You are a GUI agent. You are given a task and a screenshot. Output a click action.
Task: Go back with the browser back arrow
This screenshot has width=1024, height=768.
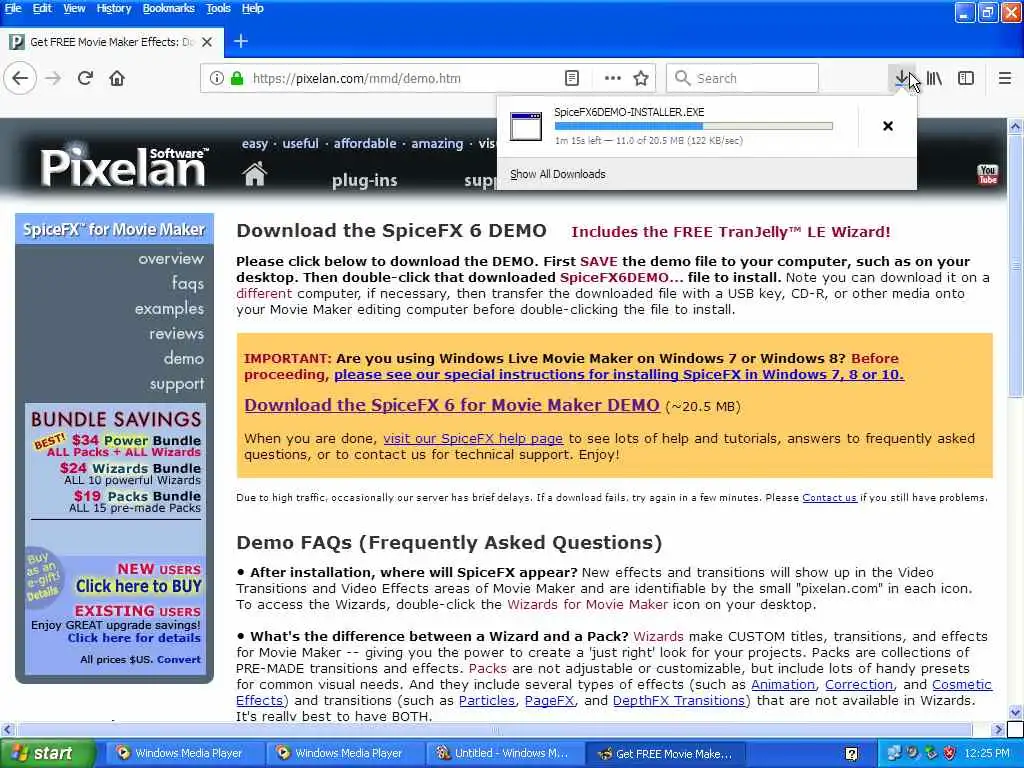pyautogui.click(x=20, y=78)
